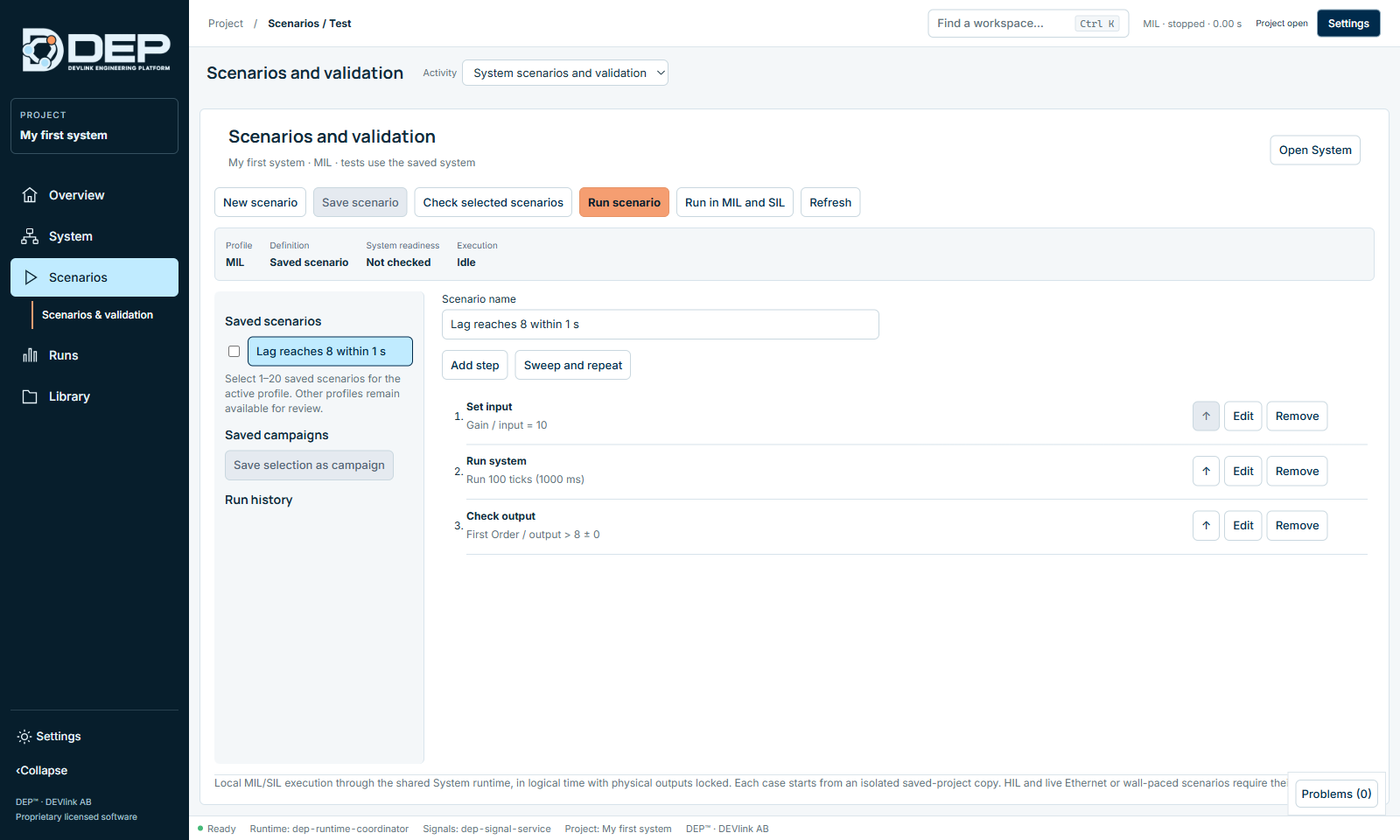Click the Project breadcrumb link

click(226, 24)
